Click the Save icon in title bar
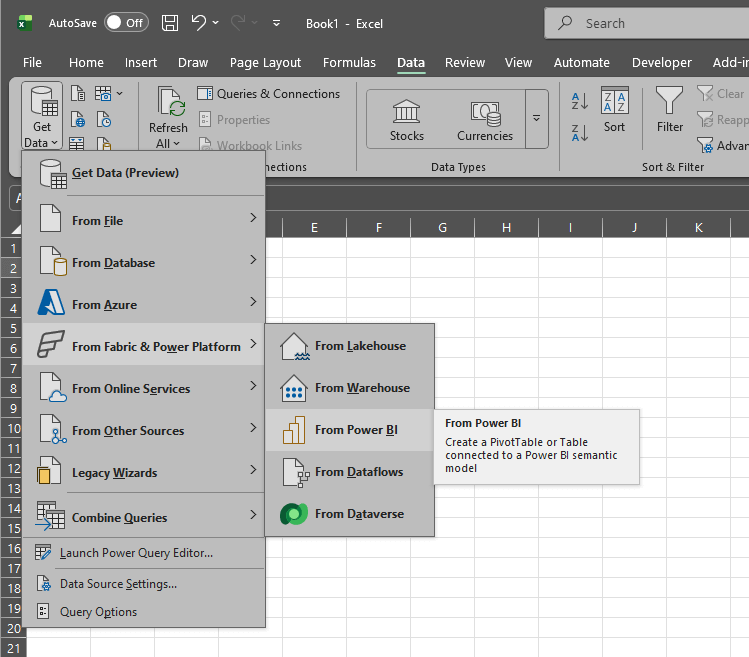 170,23
